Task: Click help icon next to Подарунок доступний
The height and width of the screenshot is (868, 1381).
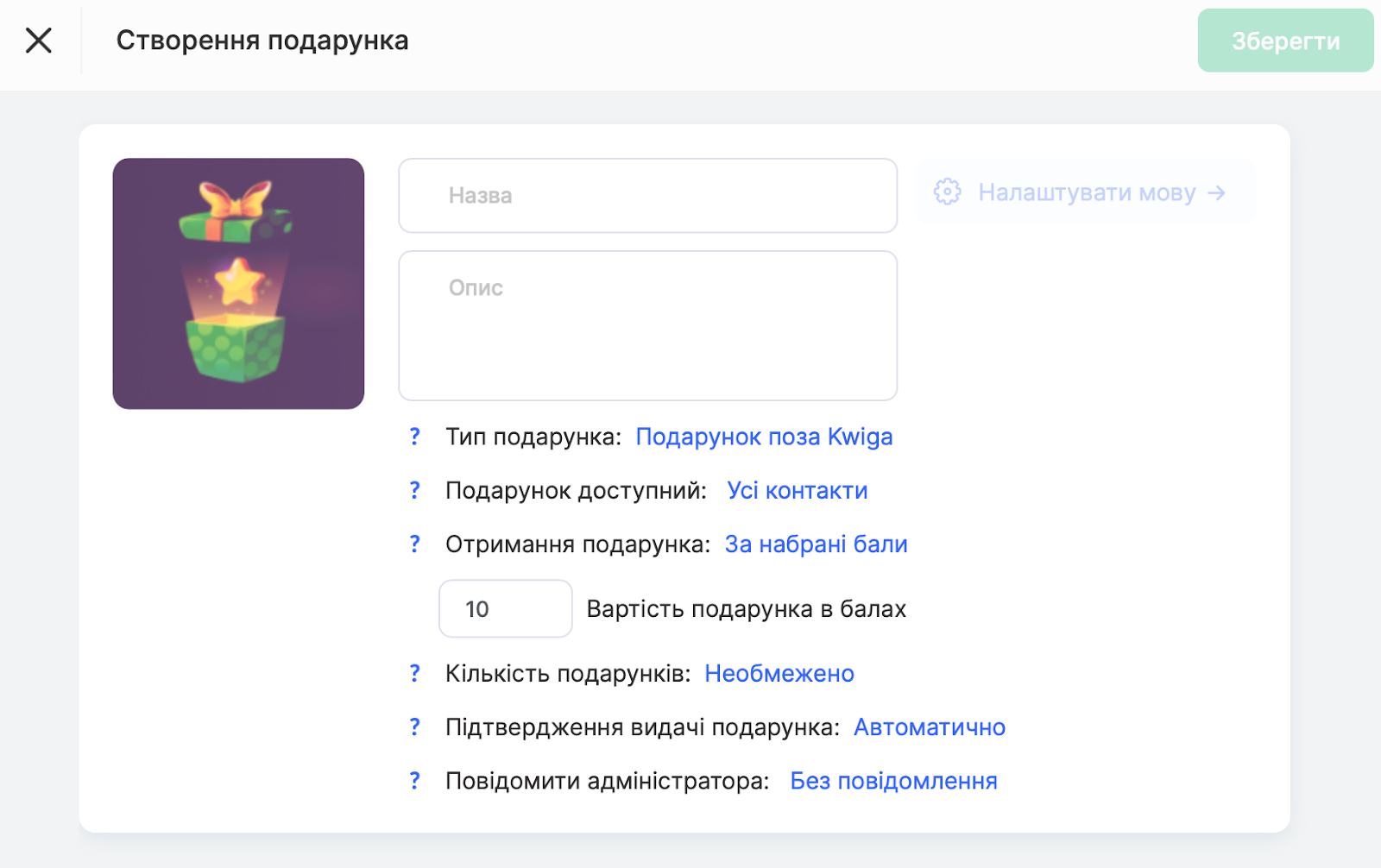Action: (415, 490)
